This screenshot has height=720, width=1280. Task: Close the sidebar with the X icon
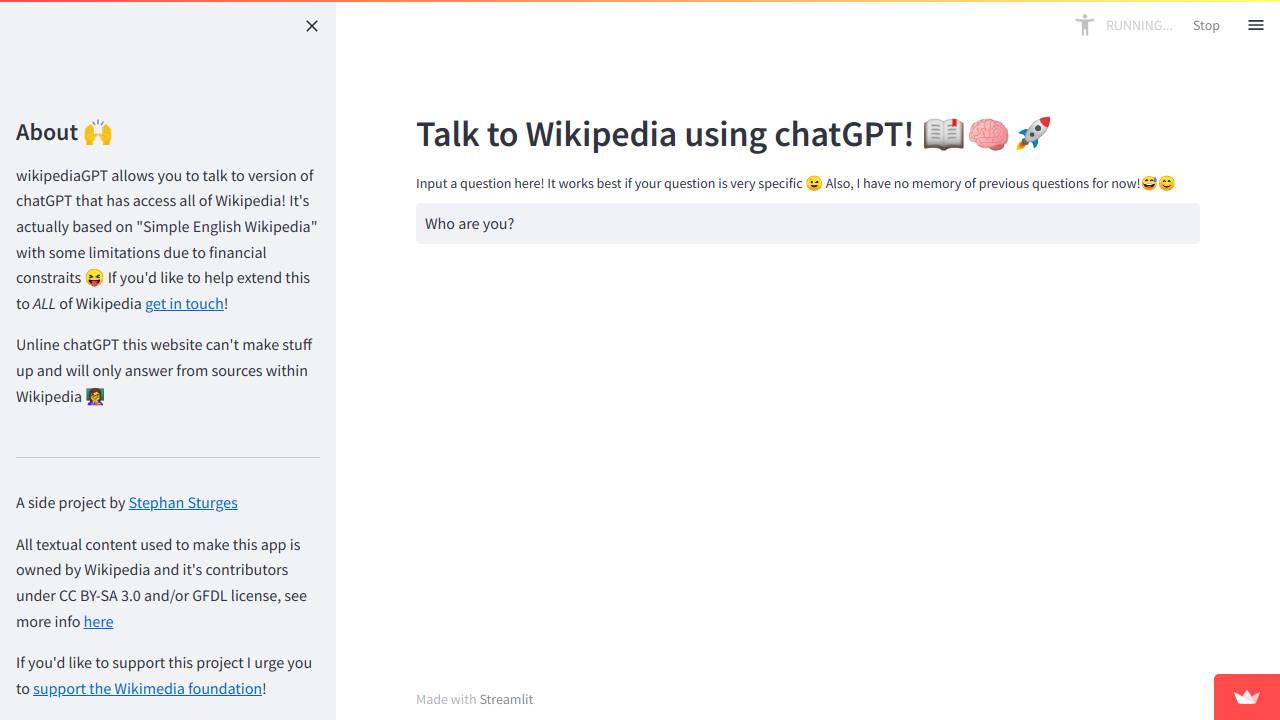tap(312, 26)
